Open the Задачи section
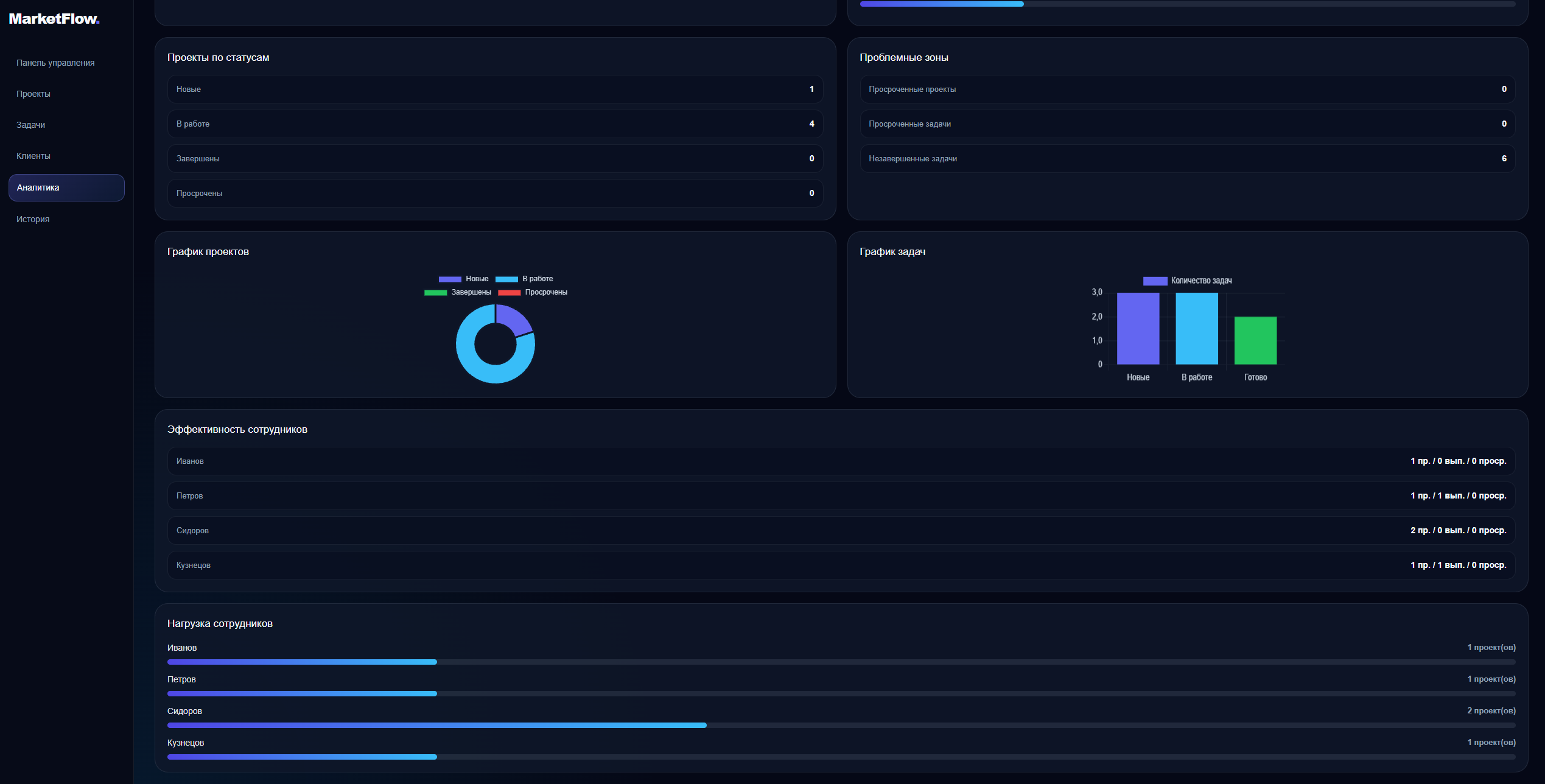 click(x=66, y=125)
